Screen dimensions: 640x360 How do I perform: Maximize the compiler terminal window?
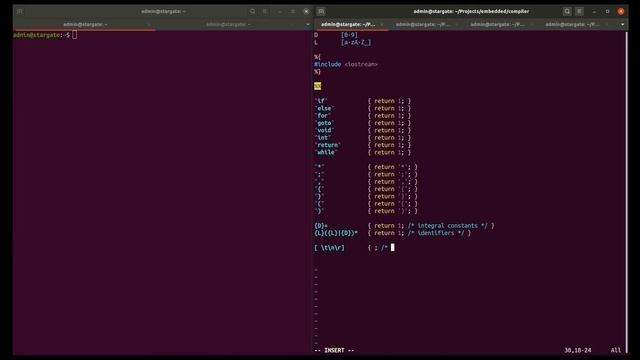[x=607, y=11]
